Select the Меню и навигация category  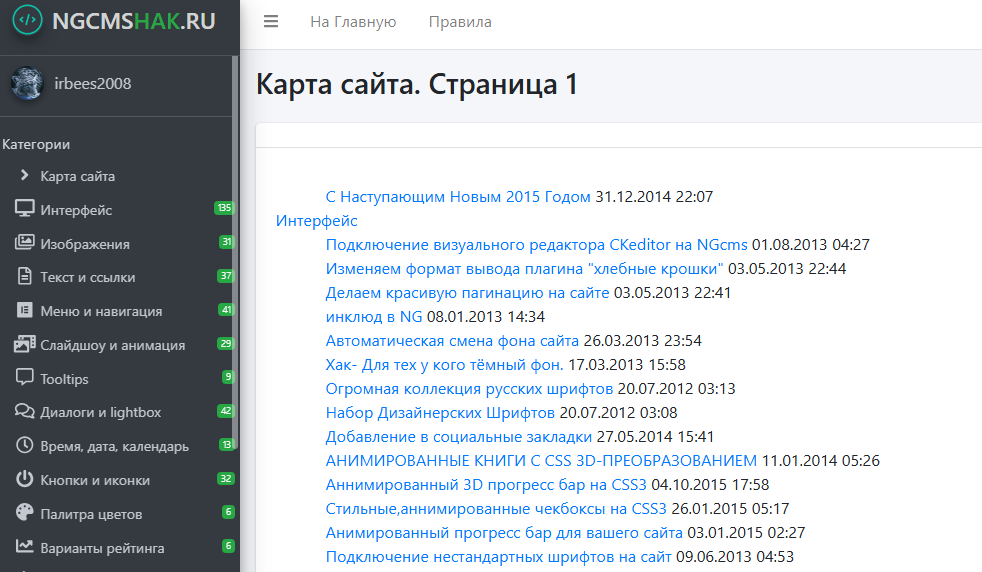coord(101,311)
